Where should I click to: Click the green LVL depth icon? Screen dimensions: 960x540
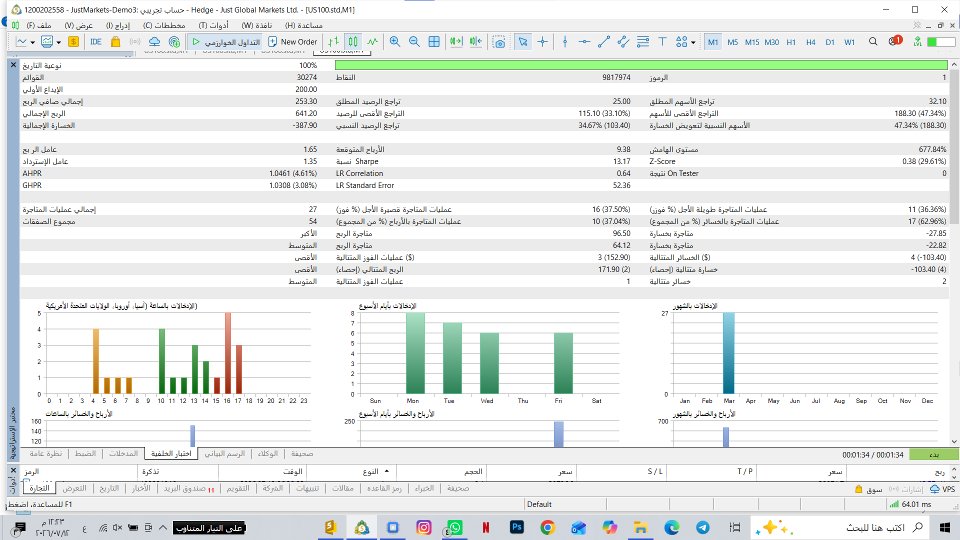point(917,42)
